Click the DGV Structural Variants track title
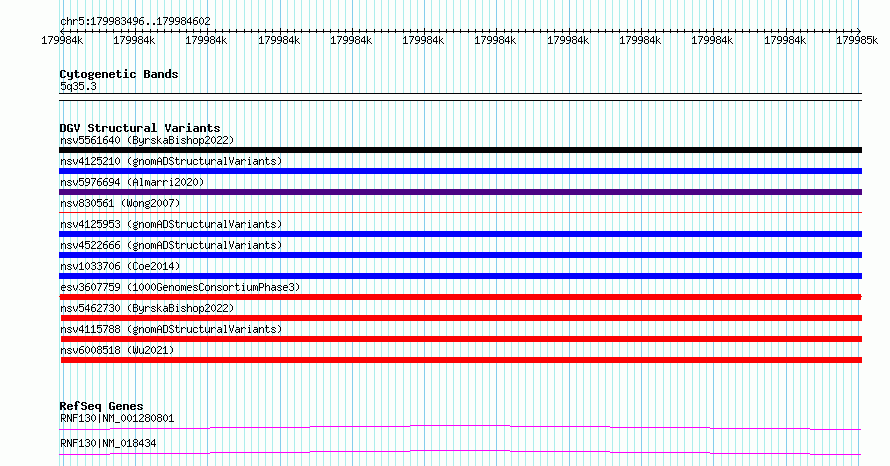890x466 pixels. [x=140, y=128]
